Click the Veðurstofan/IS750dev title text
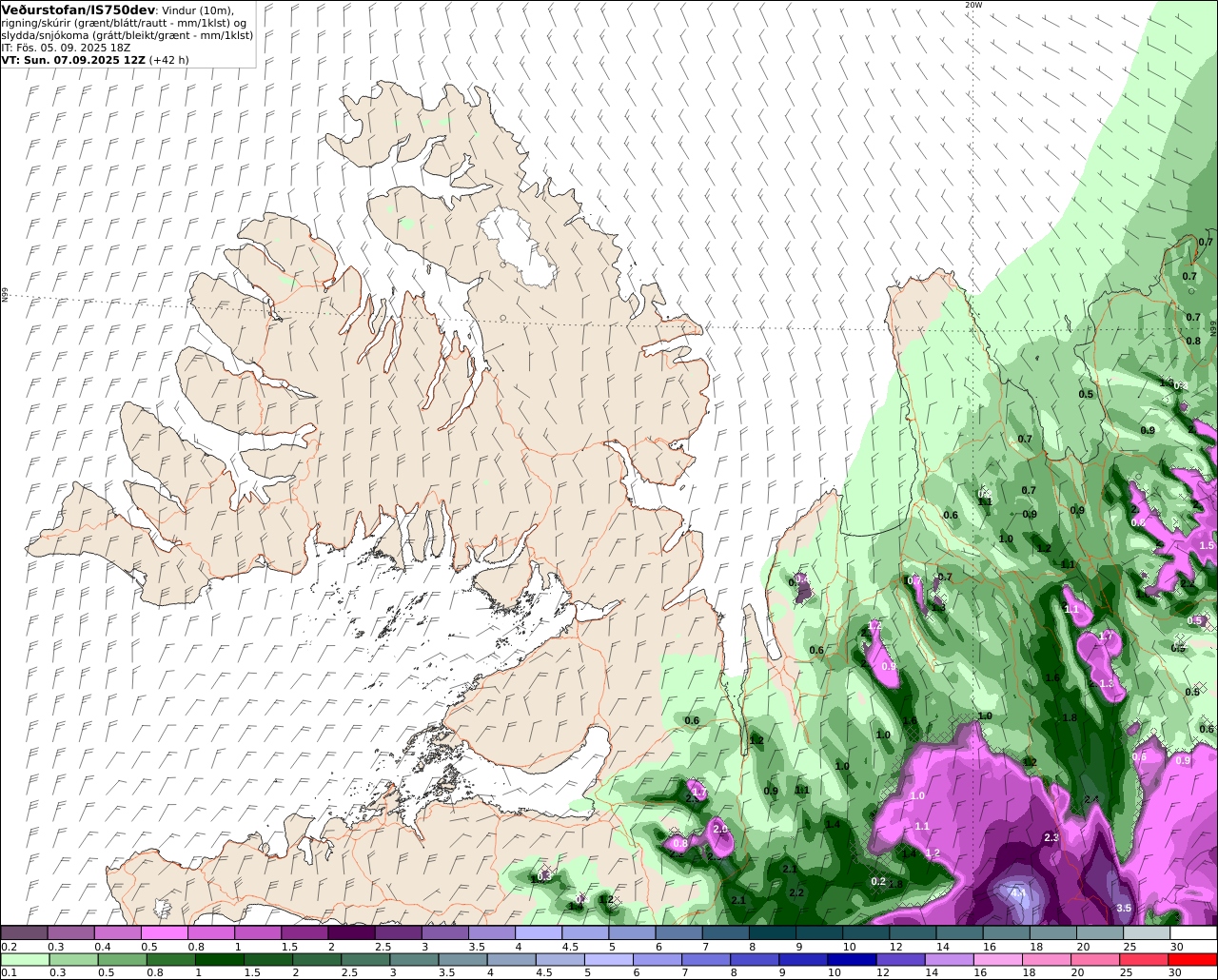 pyautogui.click(x=79, y=10)
